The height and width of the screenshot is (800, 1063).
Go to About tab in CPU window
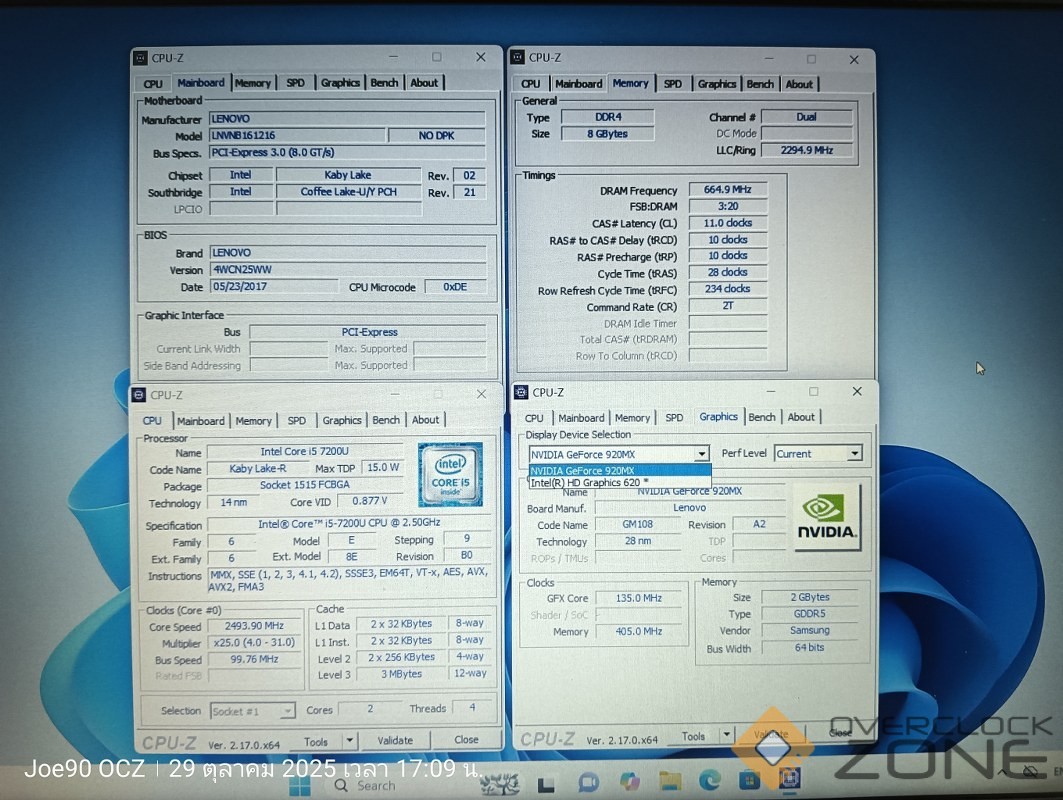[425, 420]
